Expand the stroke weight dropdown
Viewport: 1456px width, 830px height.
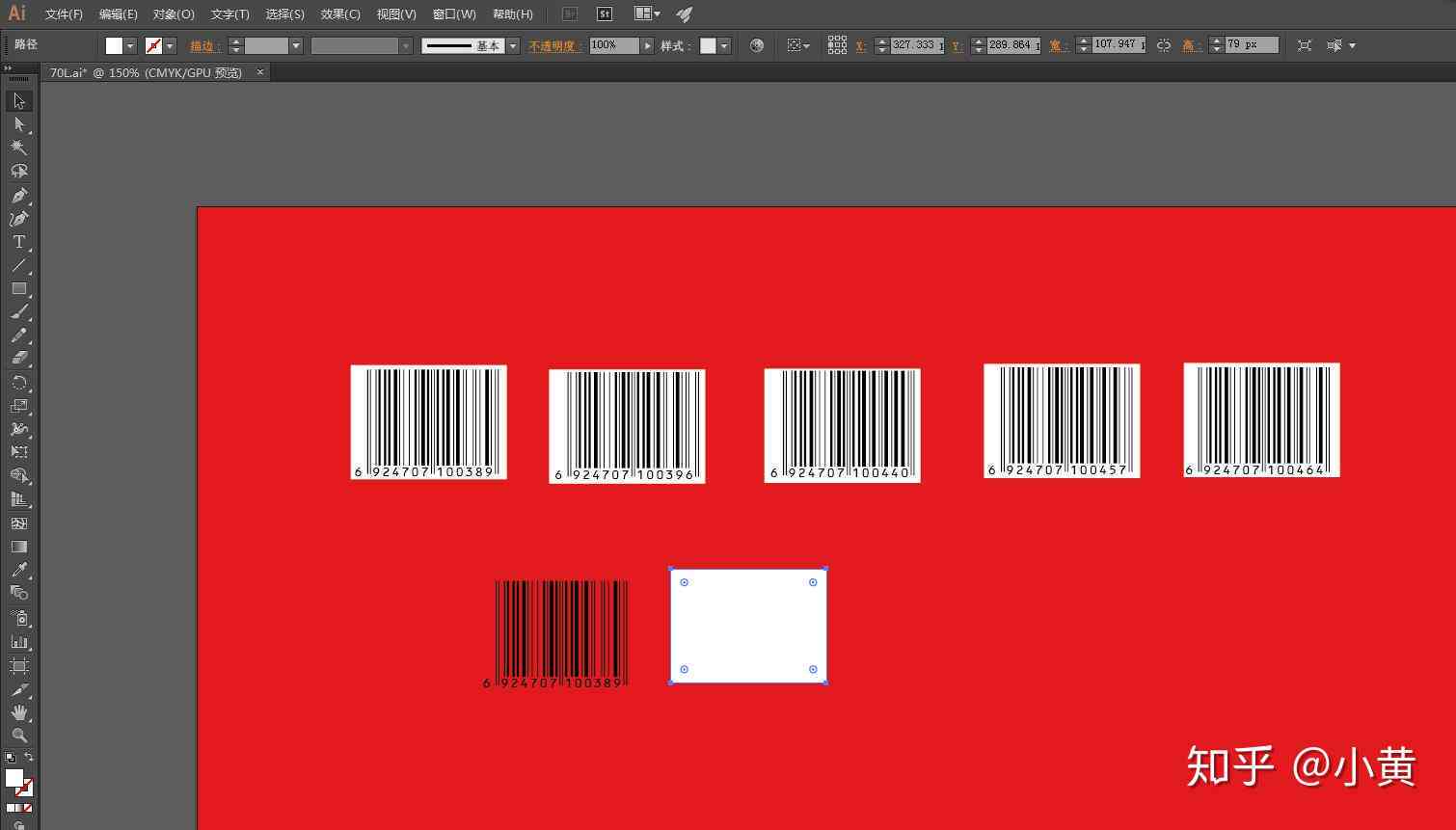click(296, 45)
